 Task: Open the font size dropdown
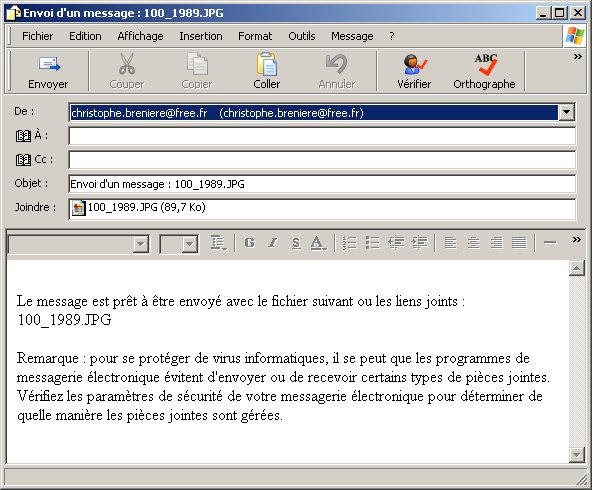click(190, 244)
